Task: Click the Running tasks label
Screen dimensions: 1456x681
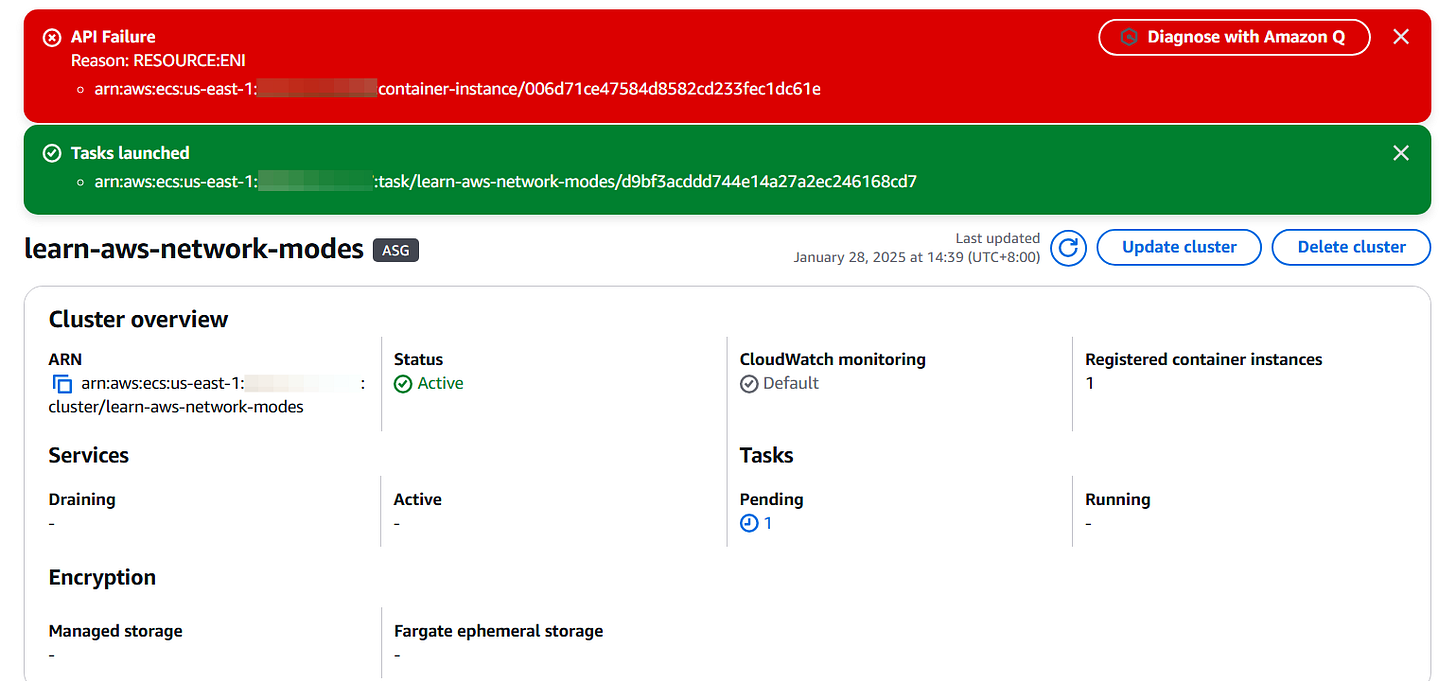Action: tap(1117, 499)
